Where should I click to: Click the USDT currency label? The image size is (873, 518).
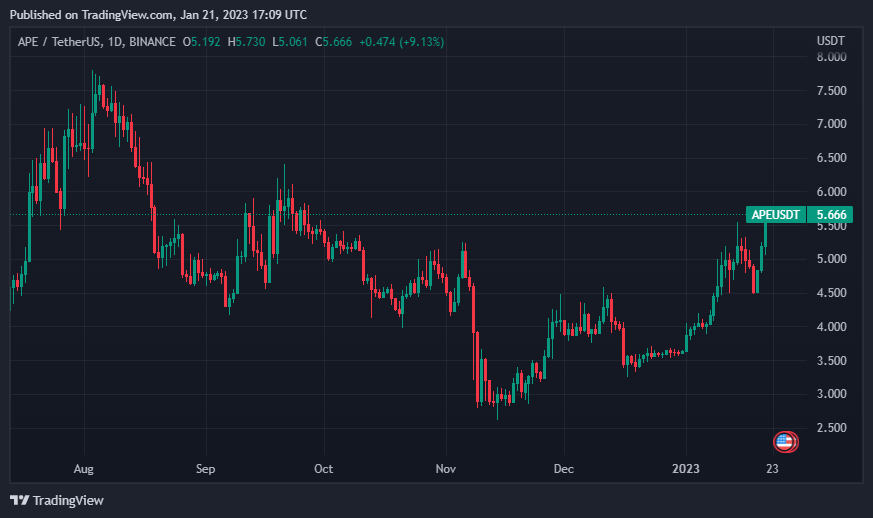tap(831, 41)
